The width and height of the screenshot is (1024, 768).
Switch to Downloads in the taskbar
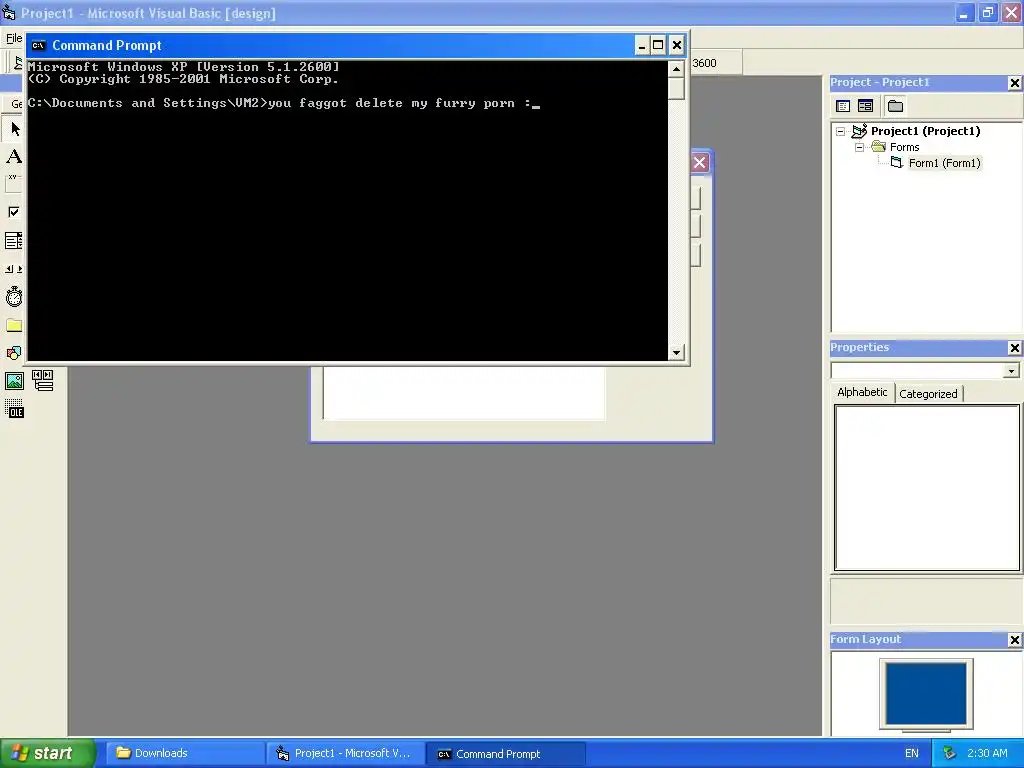(x=184, y=753)
